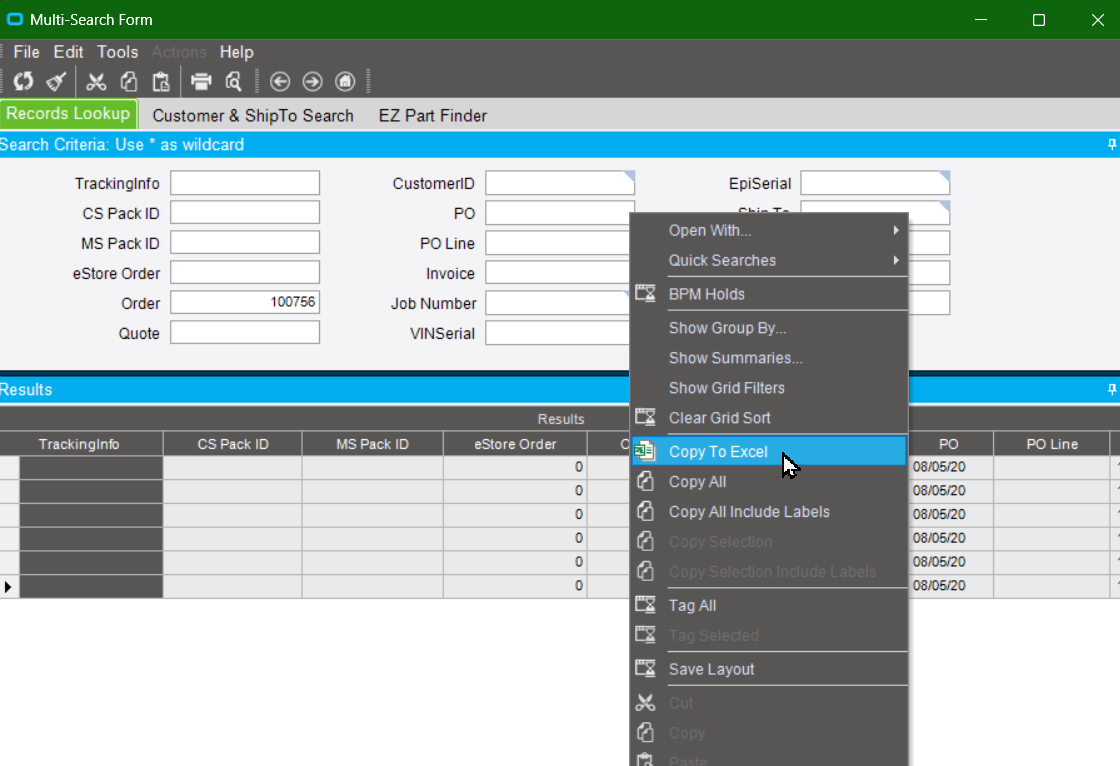Click the Paste toolbar icon
The image size is (1120, 766).
point(160,81)
